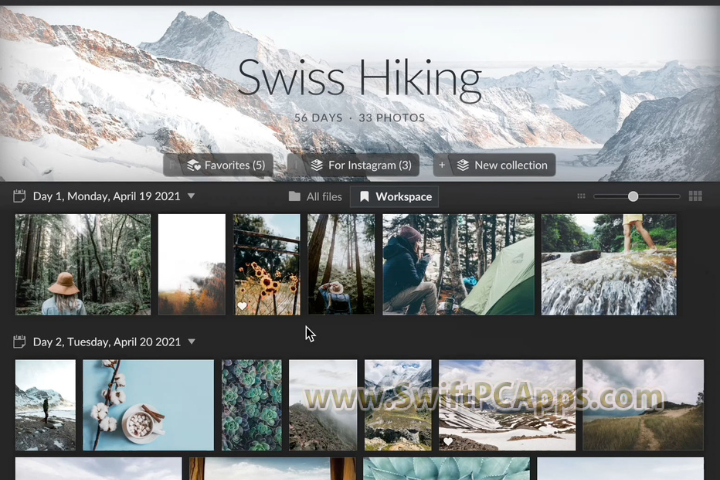Switch to the Workspace tab
The image size is (720, 480).
click(x=395, y=197)
